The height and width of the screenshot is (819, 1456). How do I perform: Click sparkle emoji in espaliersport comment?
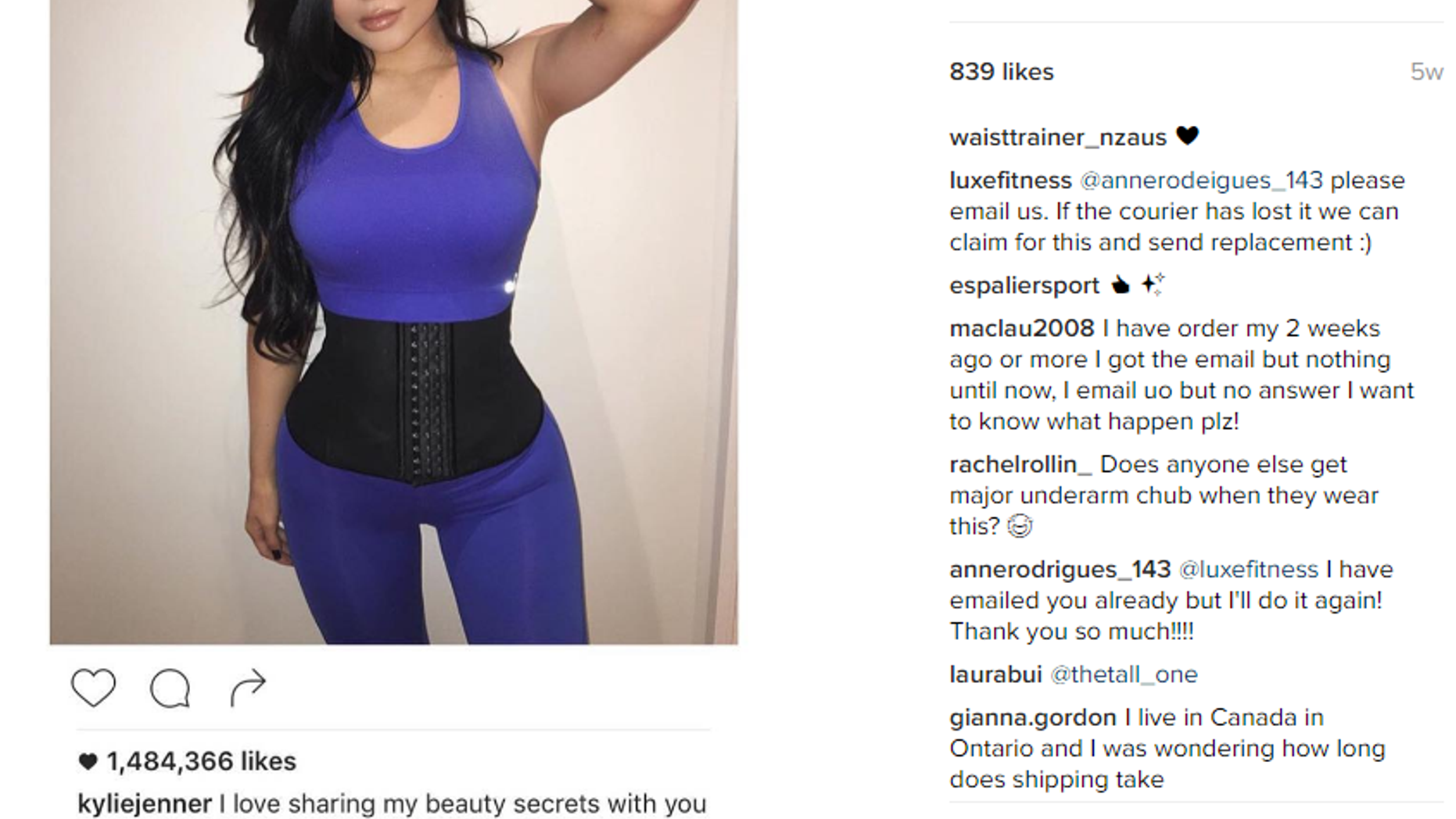click(1153, 284)
